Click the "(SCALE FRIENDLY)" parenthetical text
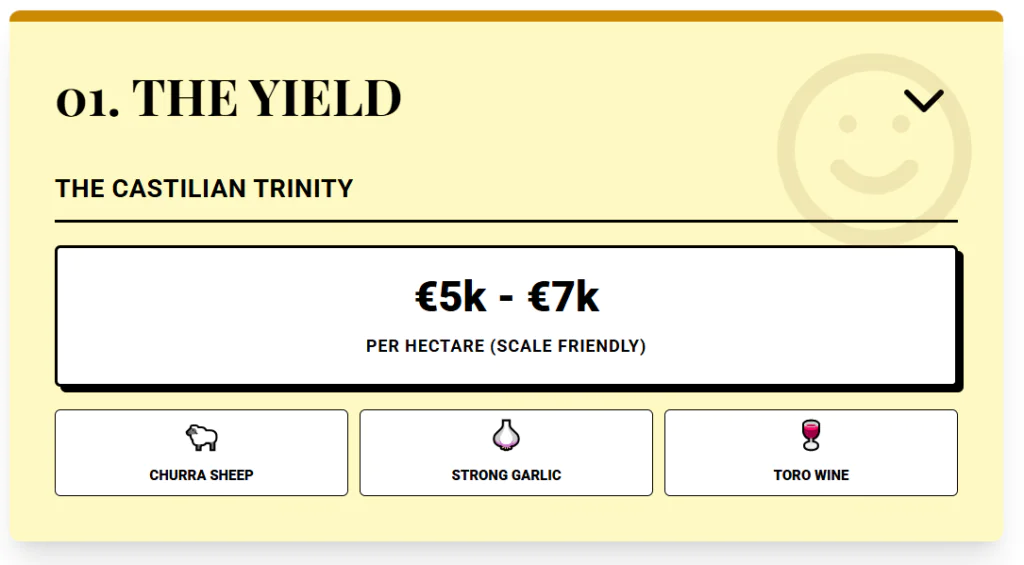 point(569,346)
